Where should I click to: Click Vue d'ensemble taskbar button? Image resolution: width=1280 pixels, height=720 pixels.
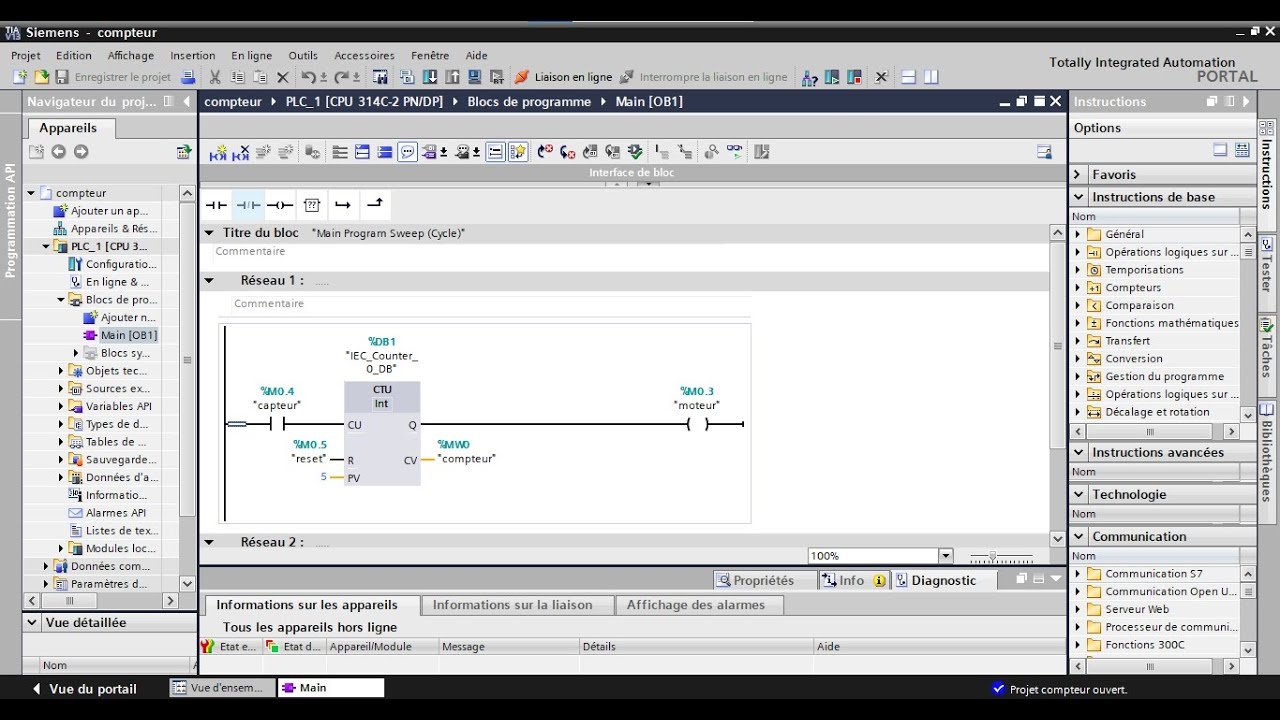[x=220, y=688]
